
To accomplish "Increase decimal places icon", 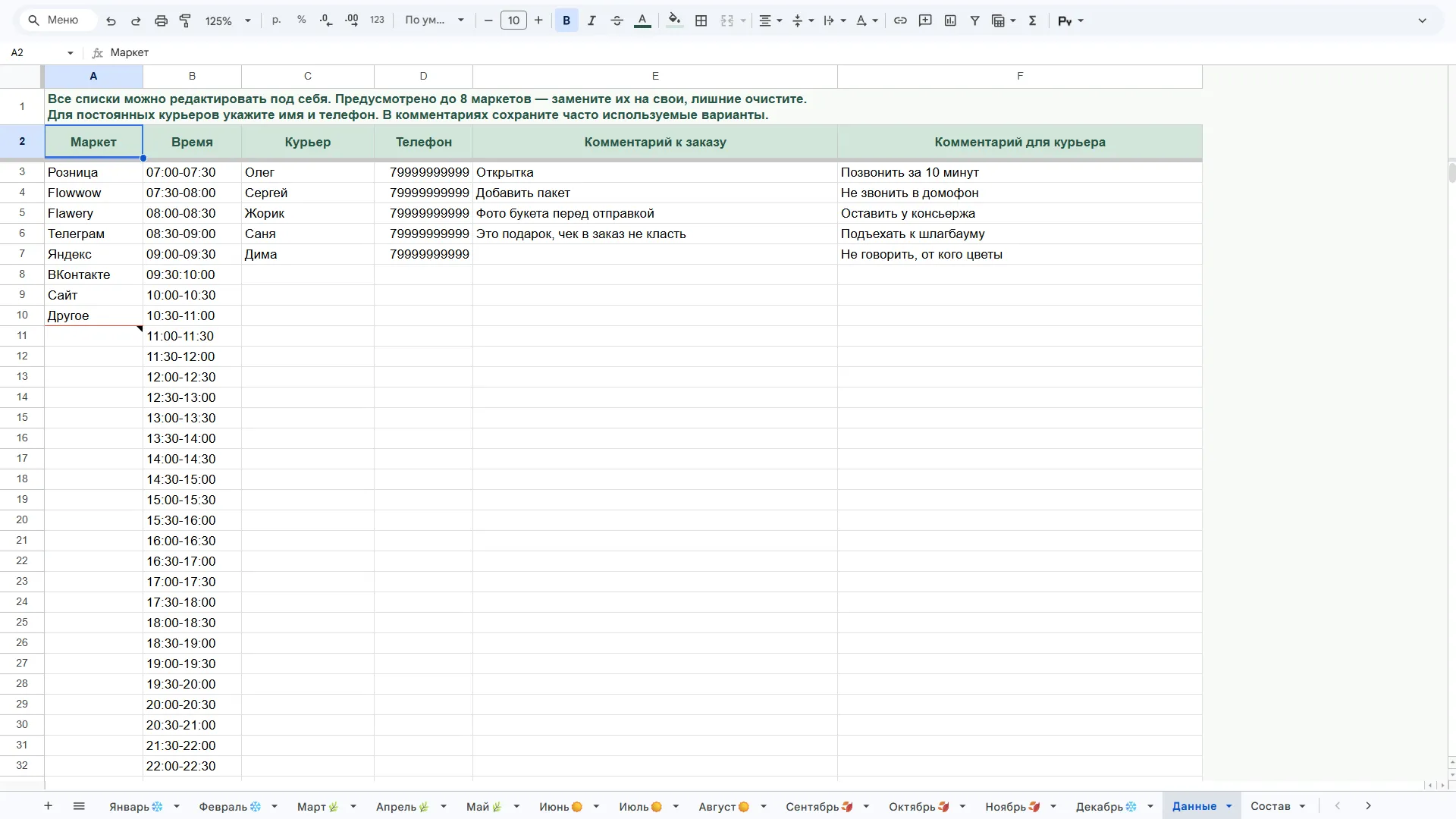I will [x=352, y=20].
